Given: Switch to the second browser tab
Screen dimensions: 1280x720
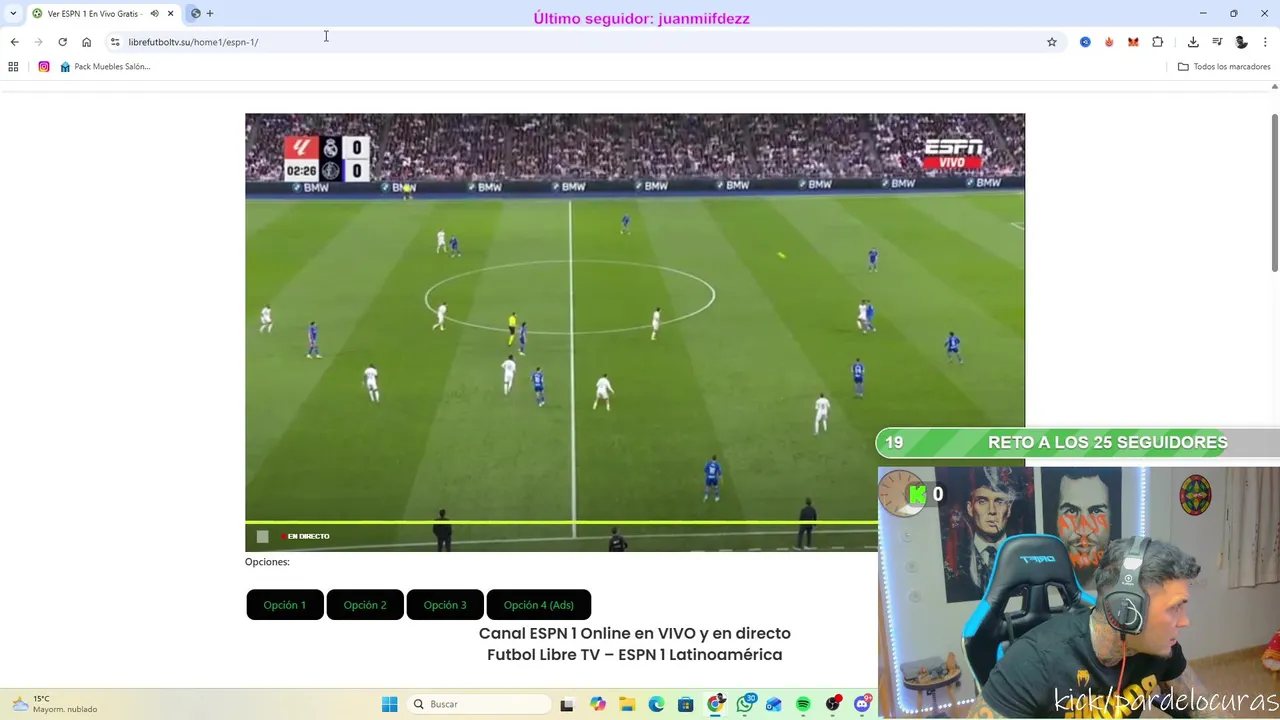Looking at the screenshot, I should [x=195, y=14].
